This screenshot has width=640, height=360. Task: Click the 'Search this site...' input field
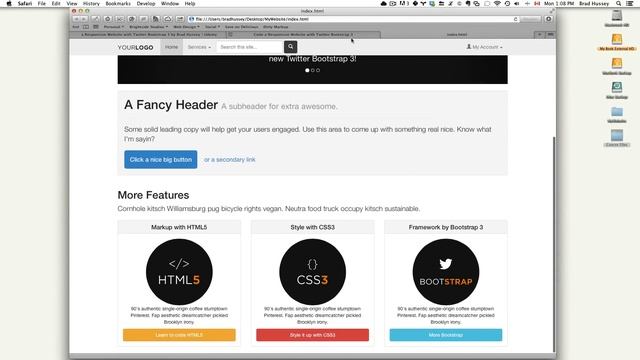(250, 47)
